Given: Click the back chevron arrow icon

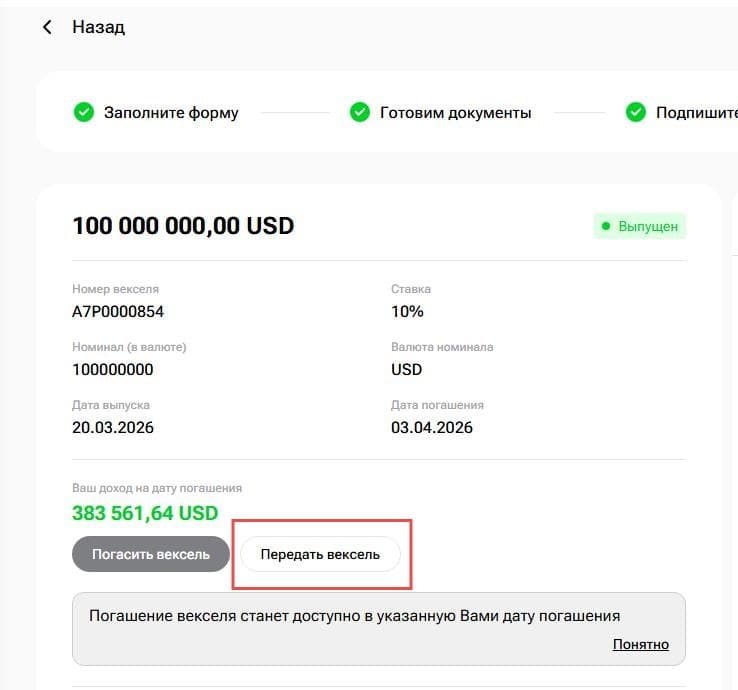Looking at the screenshot, I should pos(47,27).
